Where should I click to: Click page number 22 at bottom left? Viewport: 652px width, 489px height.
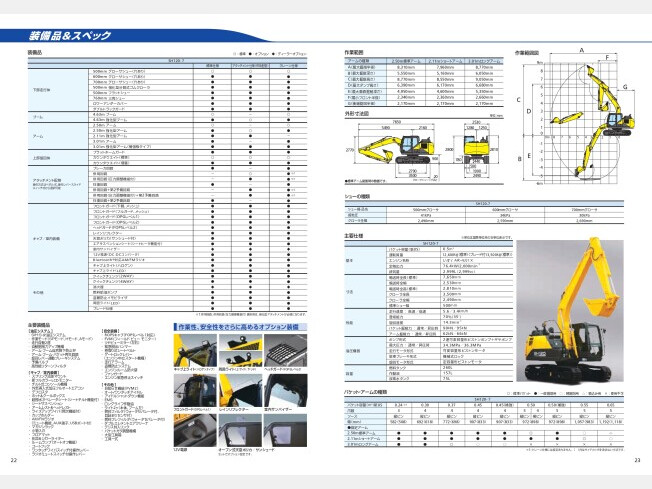pos(13,460)
